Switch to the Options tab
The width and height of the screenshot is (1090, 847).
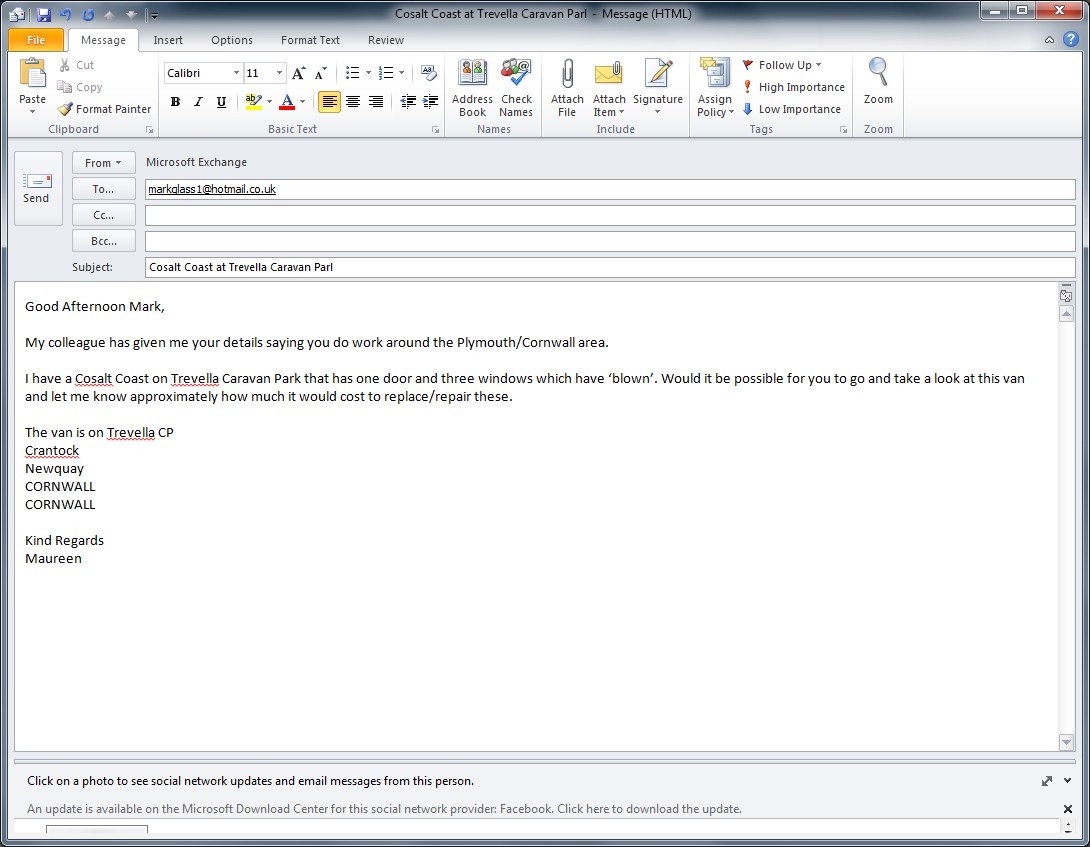tap(232, 40)
